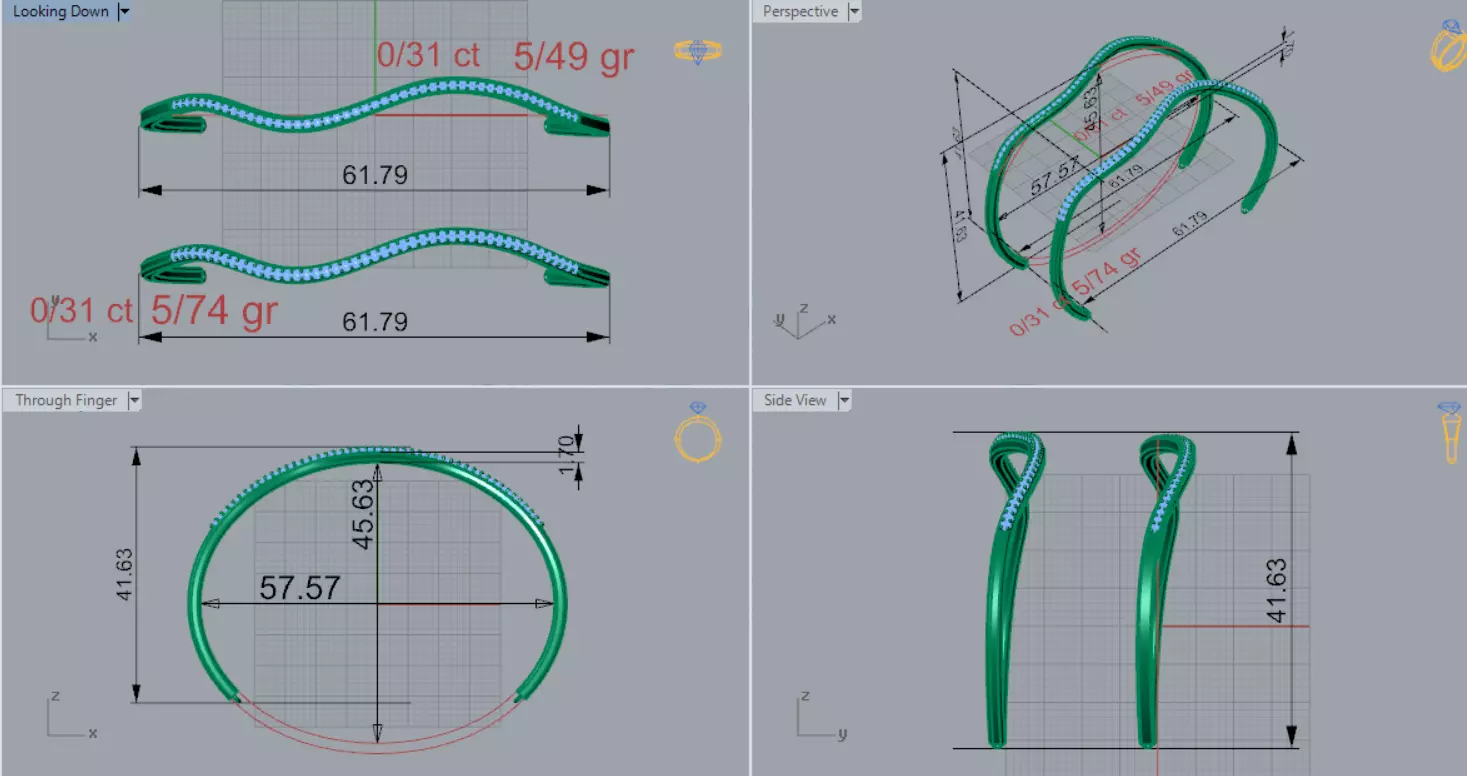Select the lower bangle model in Looking Down view
This screenshot has height=776, width=1467.
coord(375,256)
